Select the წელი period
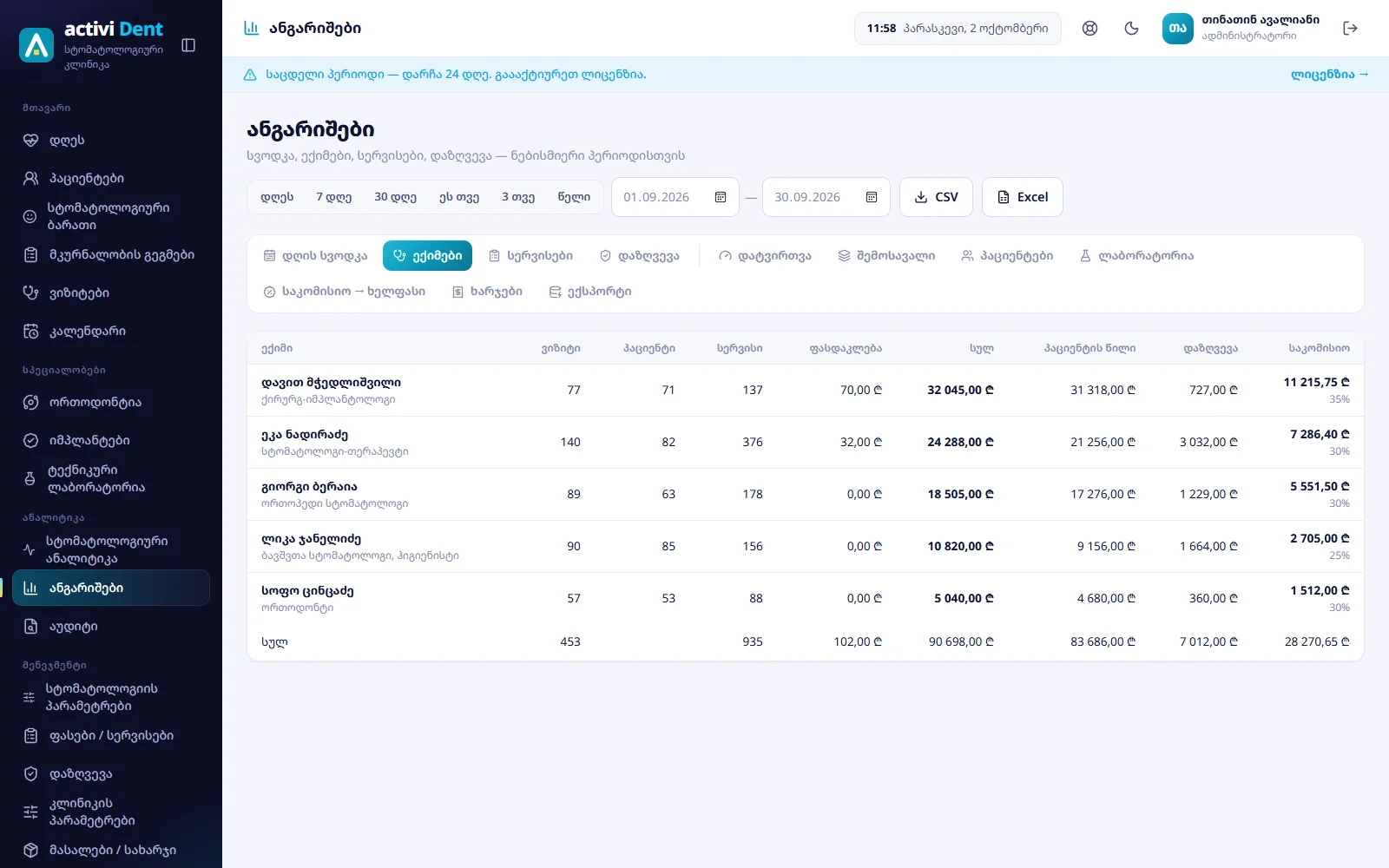1389x868 pixels. pyautogui.click(x=574, y=197)
